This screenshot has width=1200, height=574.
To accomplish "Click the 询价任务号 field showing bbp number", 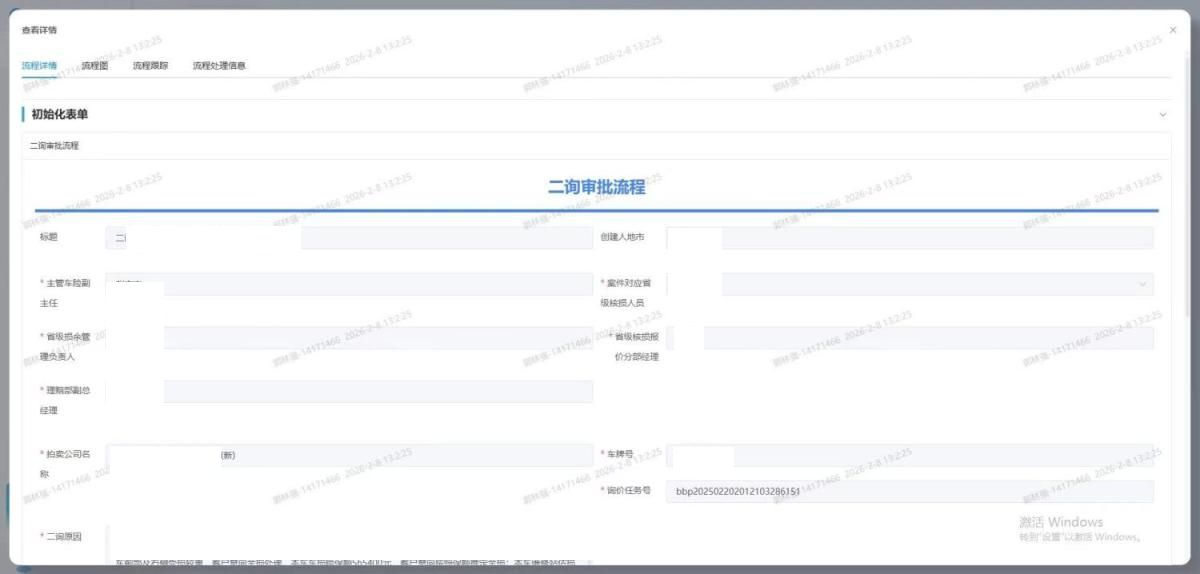I will coord(909,491).
